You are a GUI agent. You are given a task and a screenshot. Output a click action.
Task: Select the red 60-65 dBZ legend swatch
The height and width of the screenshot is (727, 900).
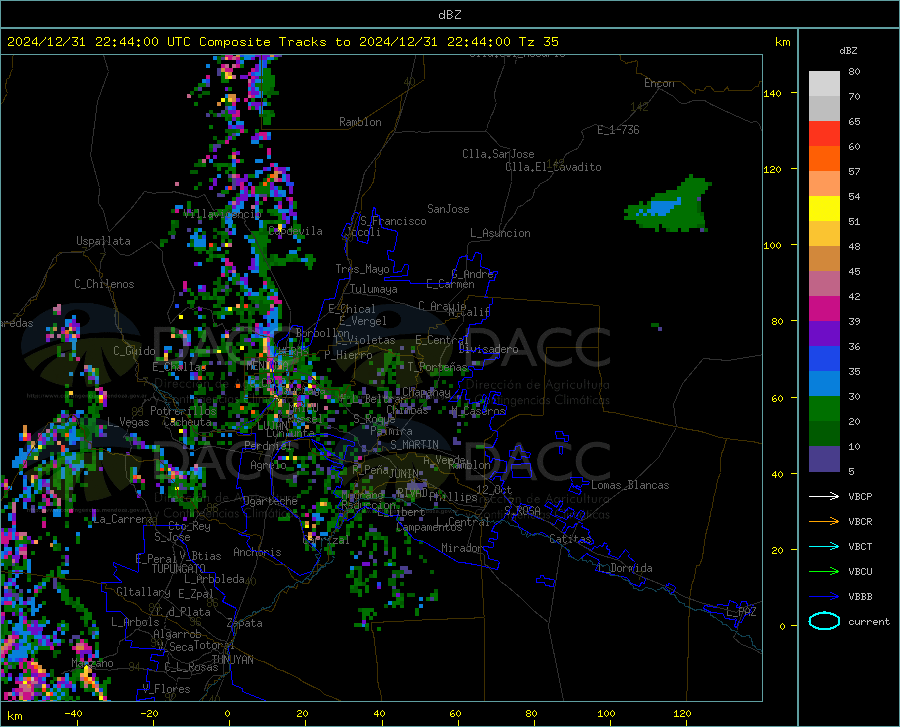824,134
